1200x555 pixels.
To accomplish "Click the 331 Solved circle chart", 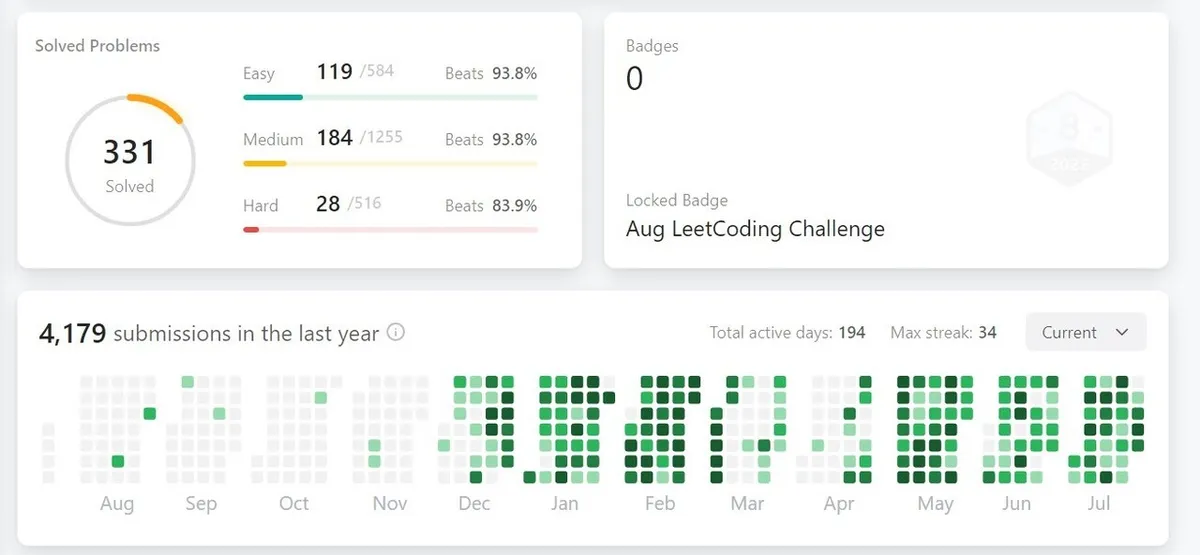I will point(130,160).
